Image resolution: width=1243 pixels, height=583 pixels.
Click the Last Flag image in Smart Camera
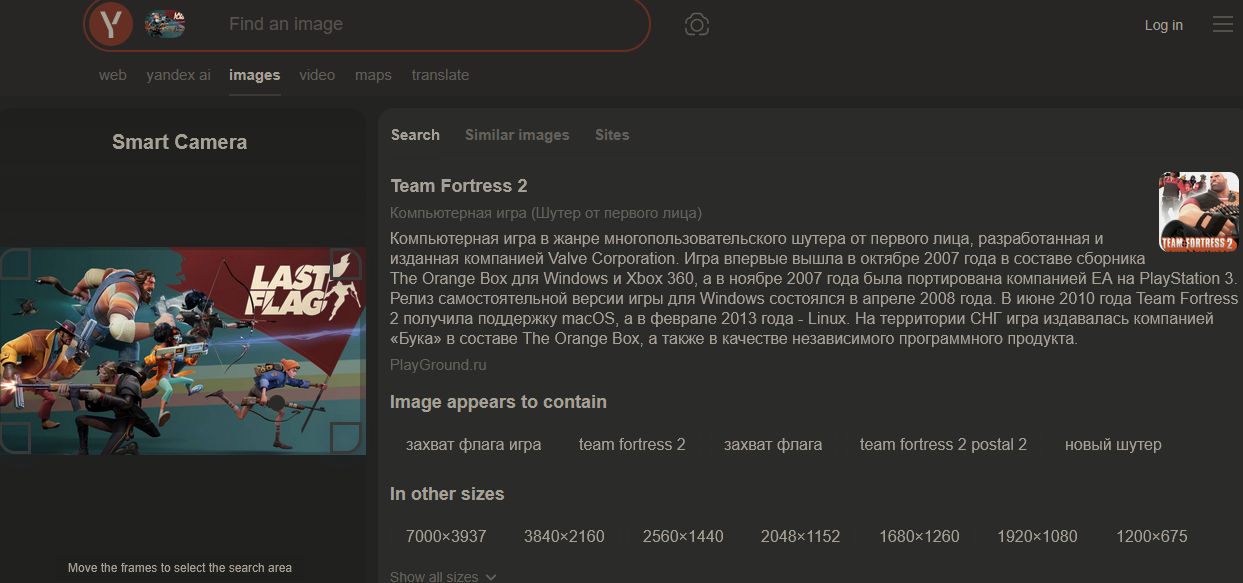click(x=183, y=351)
